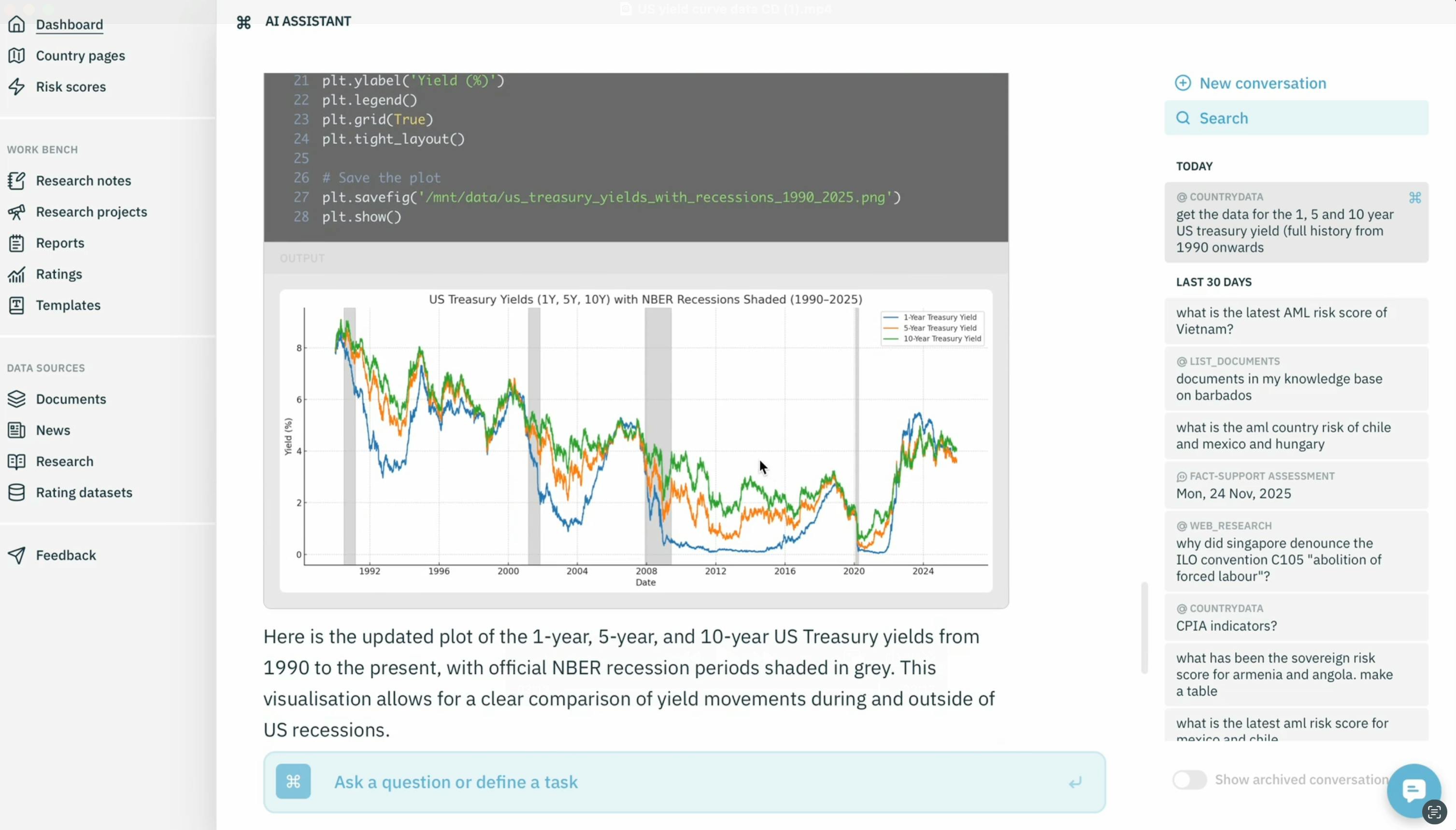Click the Dashboard home icon
Image resolution: width=1456 pixels, height=830 pixels.
coord(16,25)
